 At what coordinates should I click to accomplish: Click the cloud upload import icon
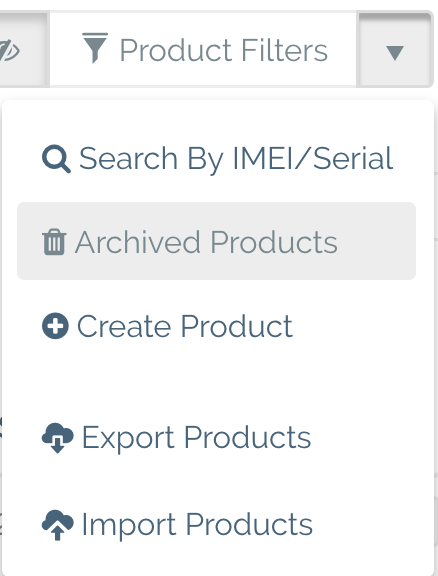coord(58,525)
